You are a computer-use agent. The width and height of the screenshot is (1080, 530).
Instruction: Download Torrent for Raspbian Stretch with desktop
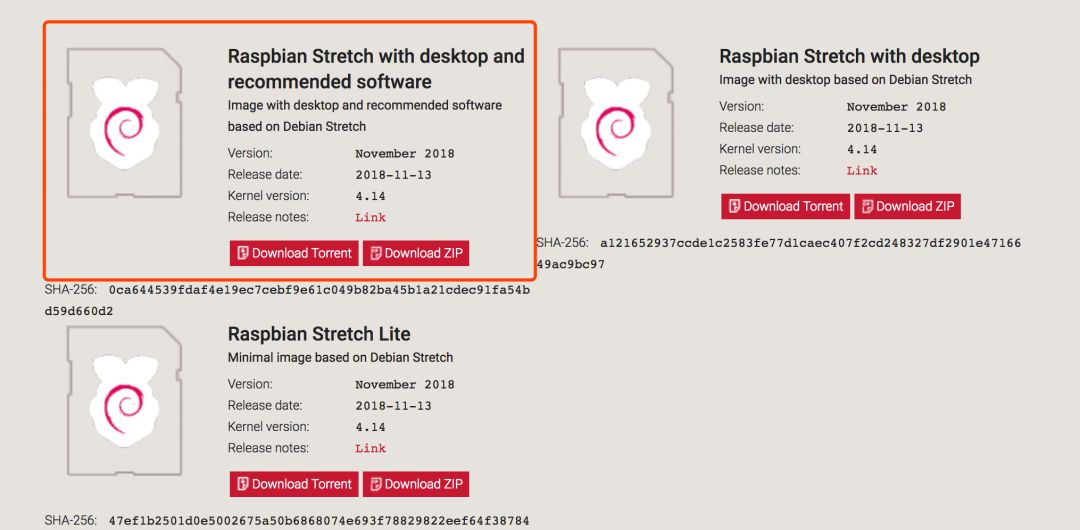tap(786, 206)
